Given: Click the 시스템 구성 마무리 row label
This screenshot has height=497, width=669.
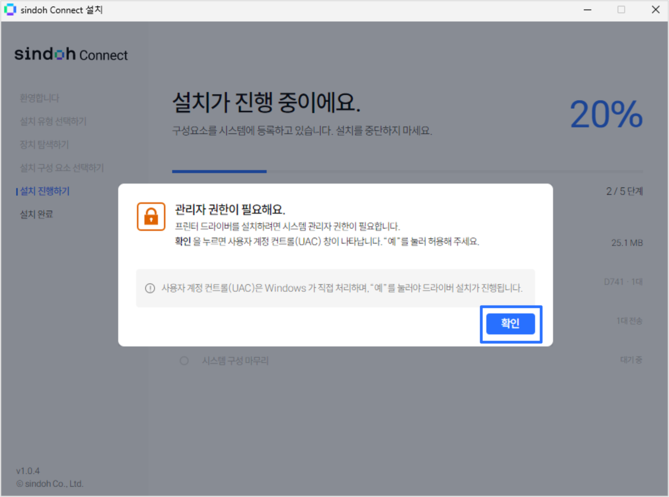Looking at the screenshot, I should (x=235, y=361).
